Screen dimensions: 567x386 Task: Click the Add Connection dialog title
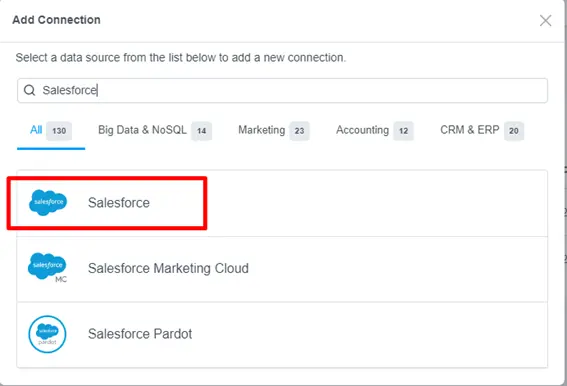pos(56,20)
